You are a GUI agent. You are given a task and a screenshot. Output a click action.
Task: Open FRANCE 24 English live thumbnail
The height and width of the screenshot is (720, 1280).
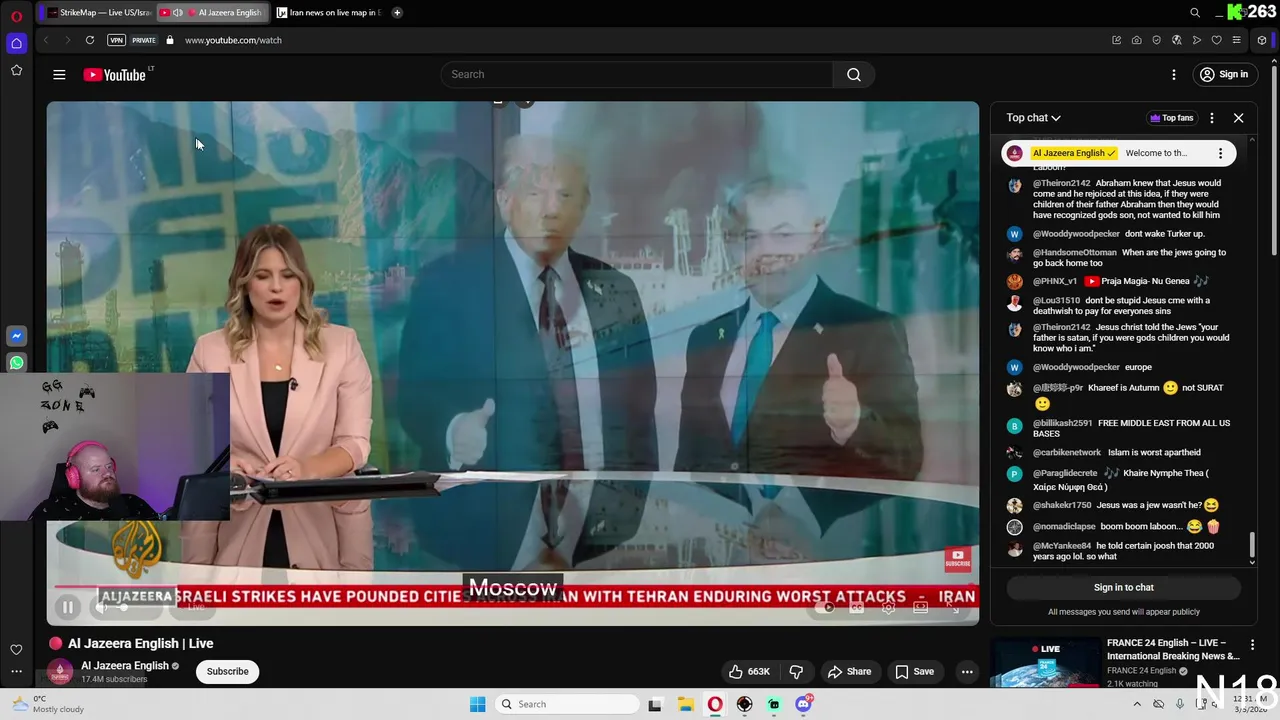[x=1045, y=662]
